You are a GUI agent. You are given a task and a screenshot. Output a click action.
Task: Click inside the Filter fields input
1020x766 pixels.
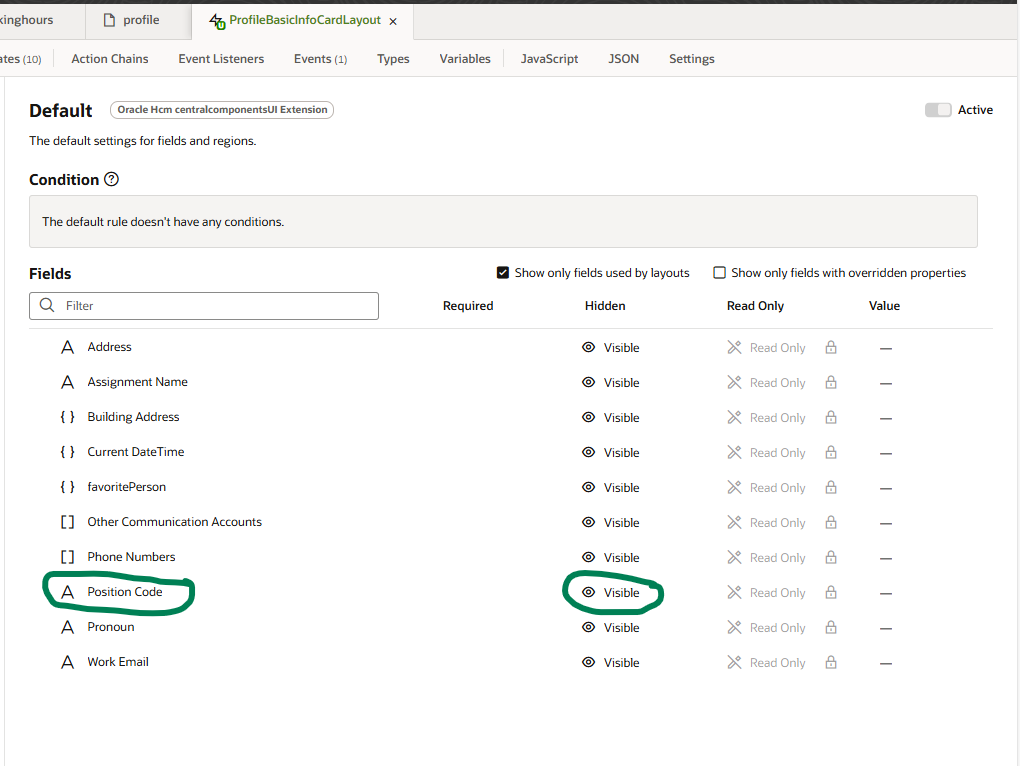coord(204,306)
